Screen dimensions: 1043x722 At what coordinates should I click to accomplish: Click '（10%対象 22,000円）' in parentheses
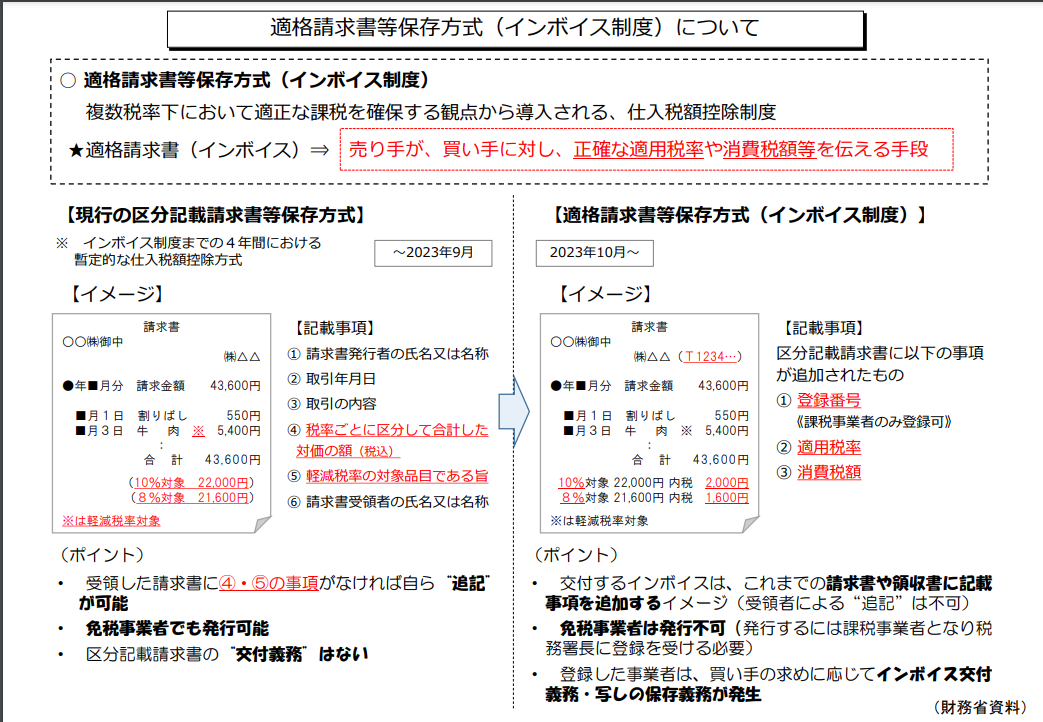point(191,482)
